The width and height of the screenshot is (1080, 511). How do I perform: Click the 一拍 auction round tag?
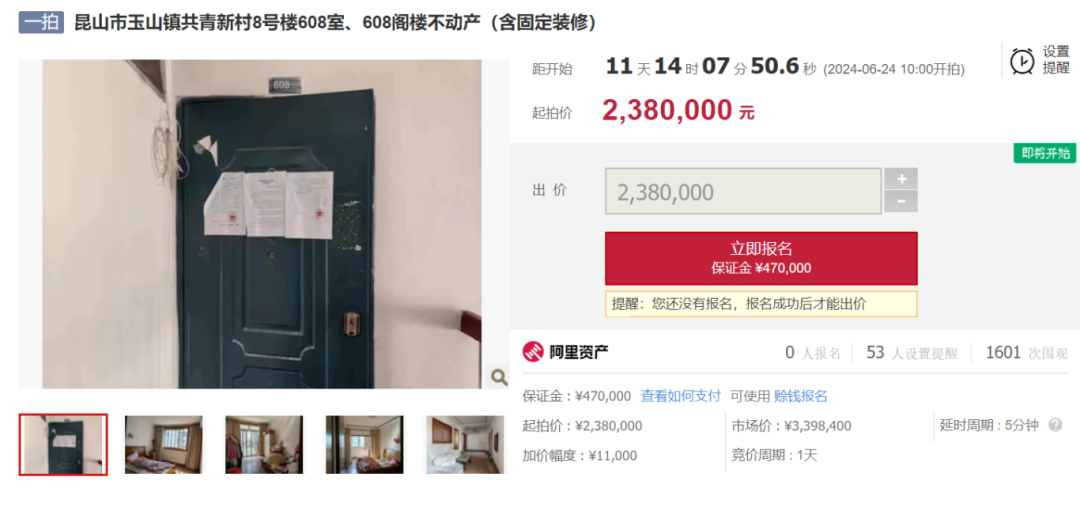(41, 23)
